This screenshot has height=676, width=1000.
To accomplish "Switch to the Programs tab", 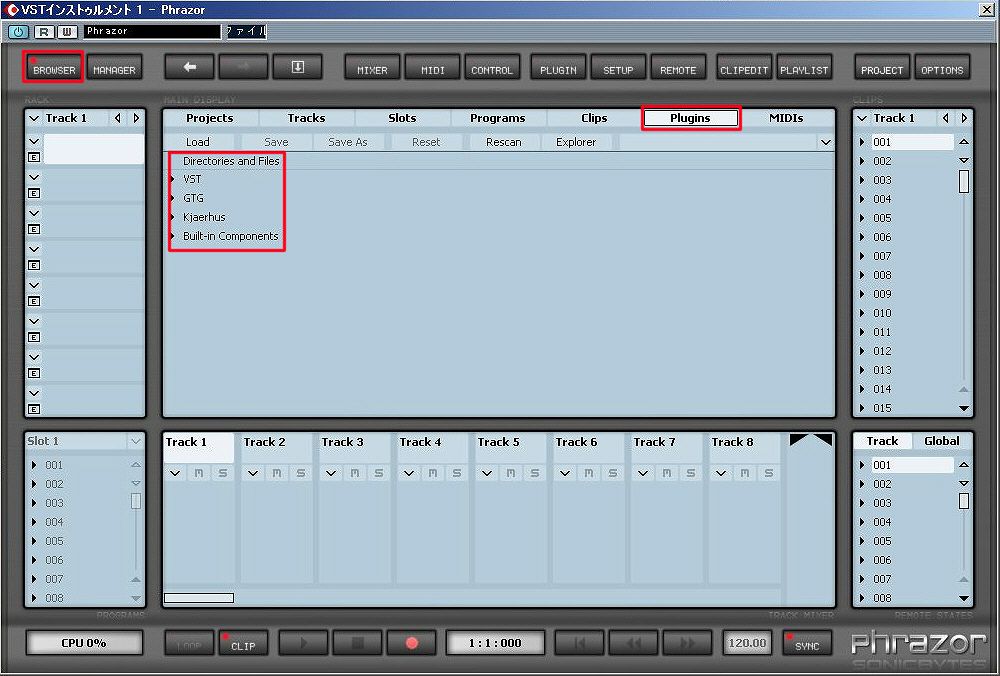I will point(497,118).
